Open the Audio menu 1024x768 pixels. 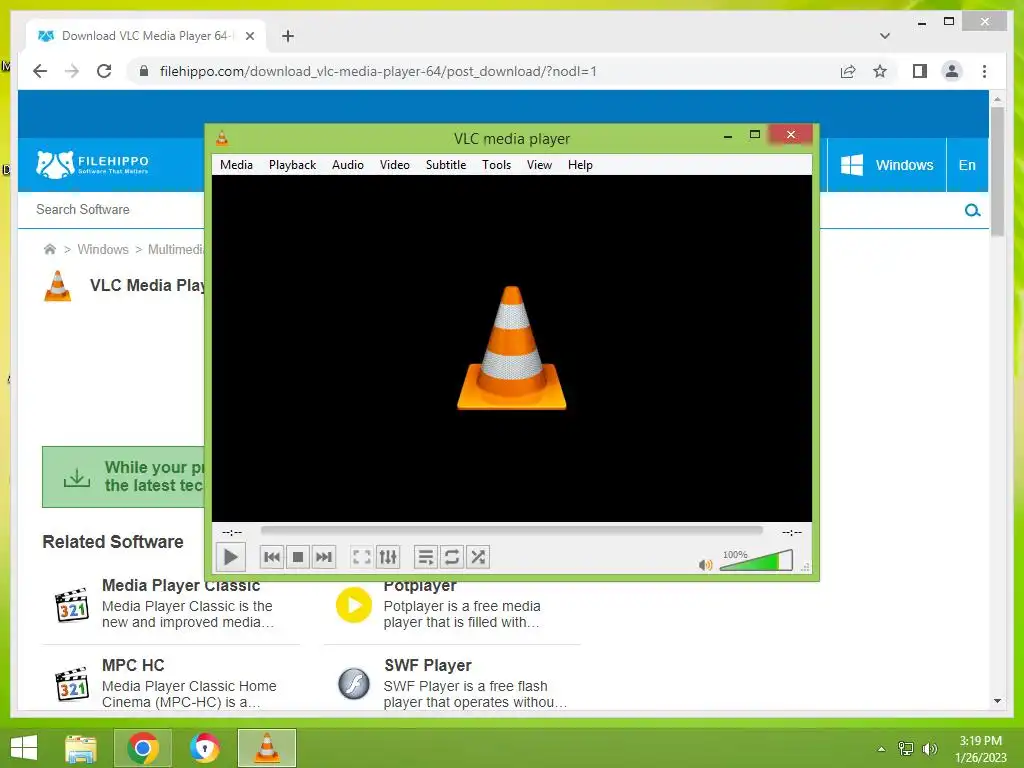(347, 165)
